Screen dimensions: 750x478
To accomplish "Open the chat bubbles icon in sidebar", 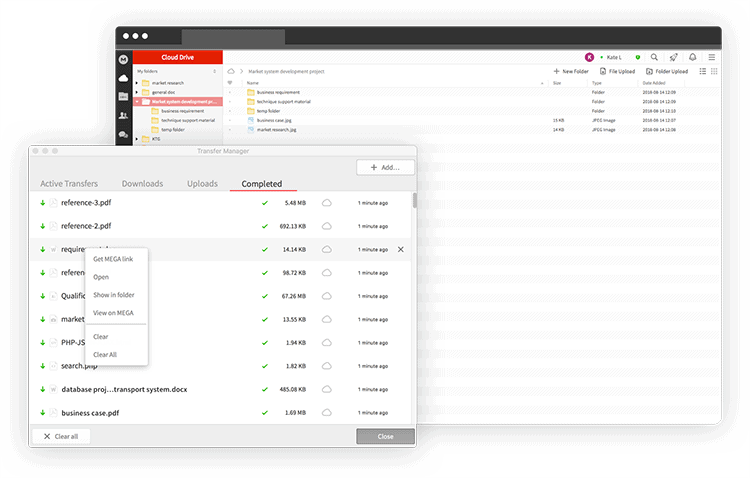I will click(123, 134).
